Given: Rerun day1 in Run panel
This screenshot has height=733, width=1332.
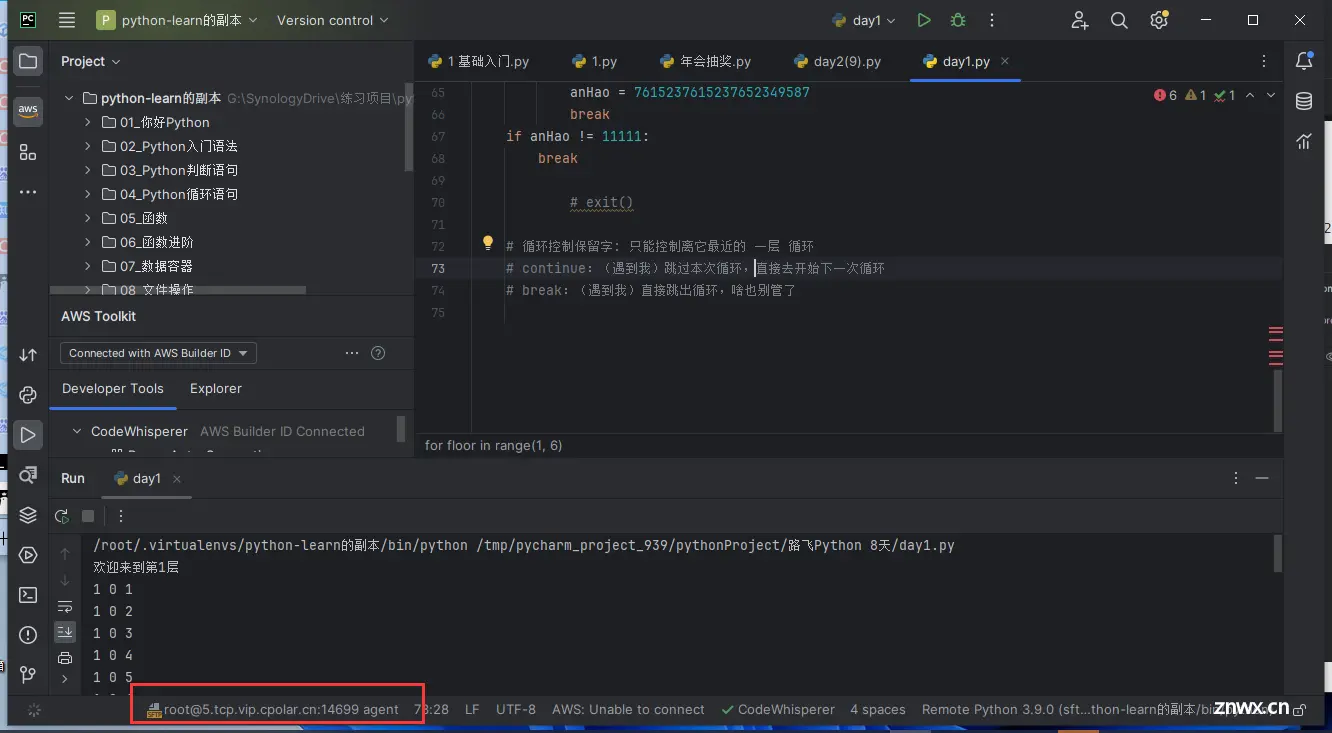Looking at the screenshot, I should (62, 516).
